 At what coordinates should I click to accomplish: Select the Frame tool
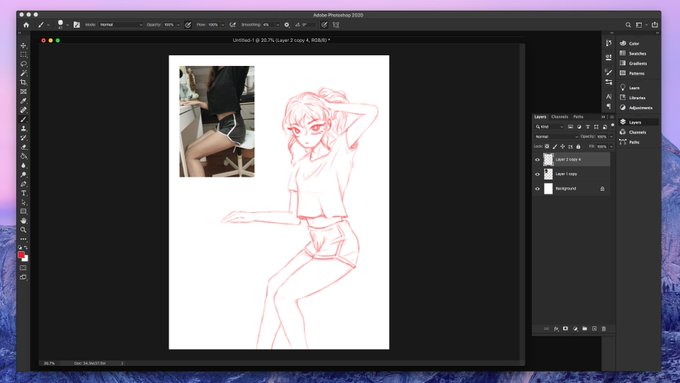pos(23,92)
